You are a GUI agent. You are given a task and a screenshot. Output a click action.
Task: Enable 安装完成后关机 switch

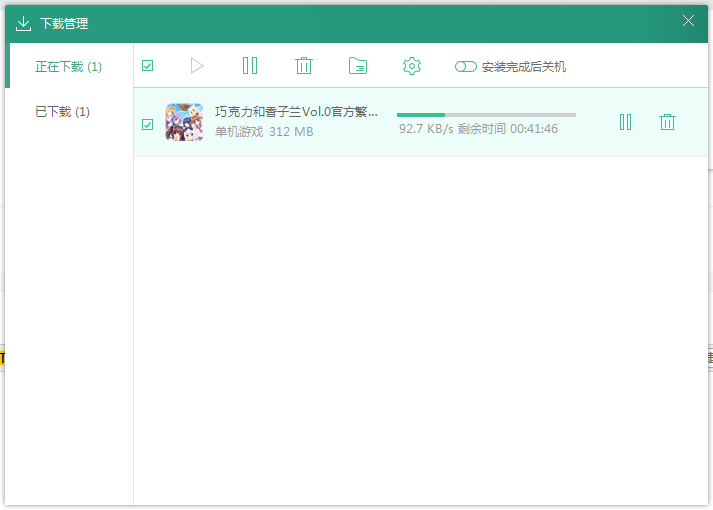coord(466,67)
